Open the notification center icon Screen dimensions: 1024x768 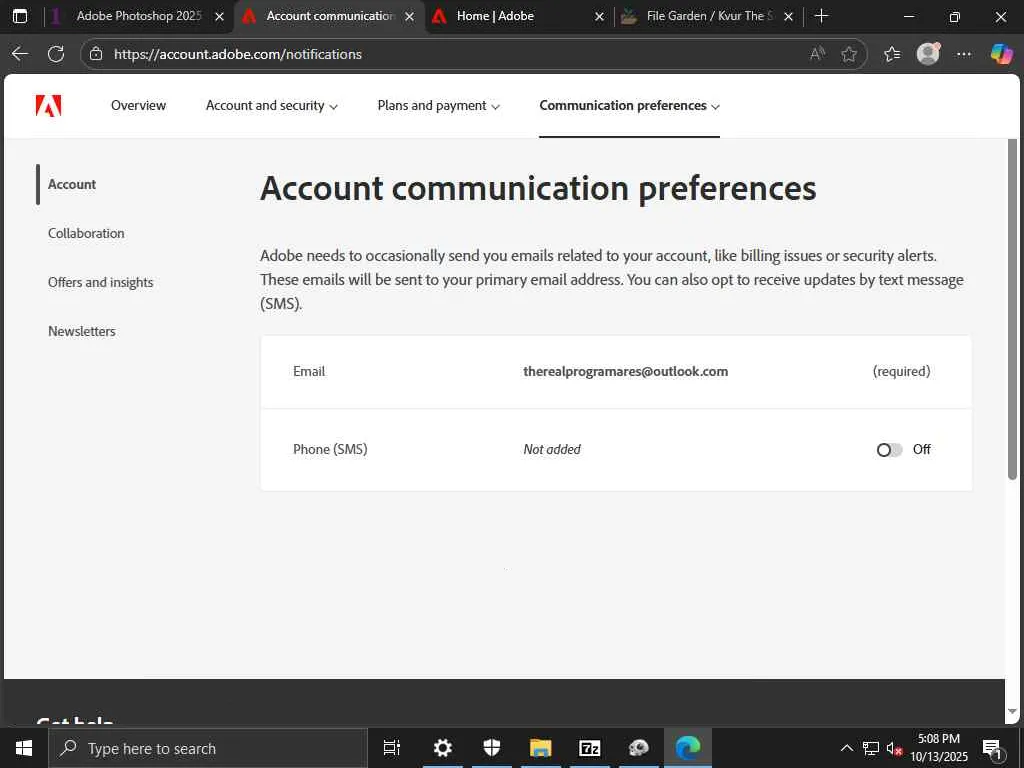(x=993, y=748)
